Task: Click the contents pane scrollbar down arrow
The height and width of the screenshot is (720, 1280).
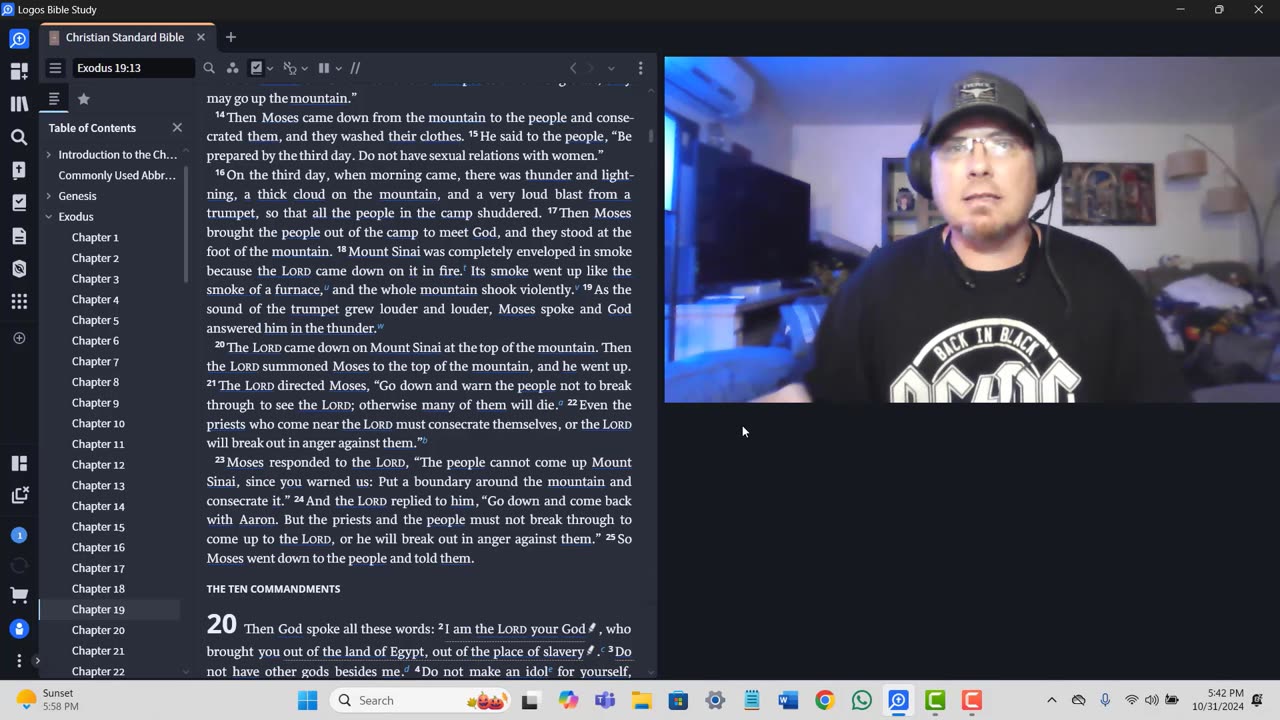Action: coord(186,672)
